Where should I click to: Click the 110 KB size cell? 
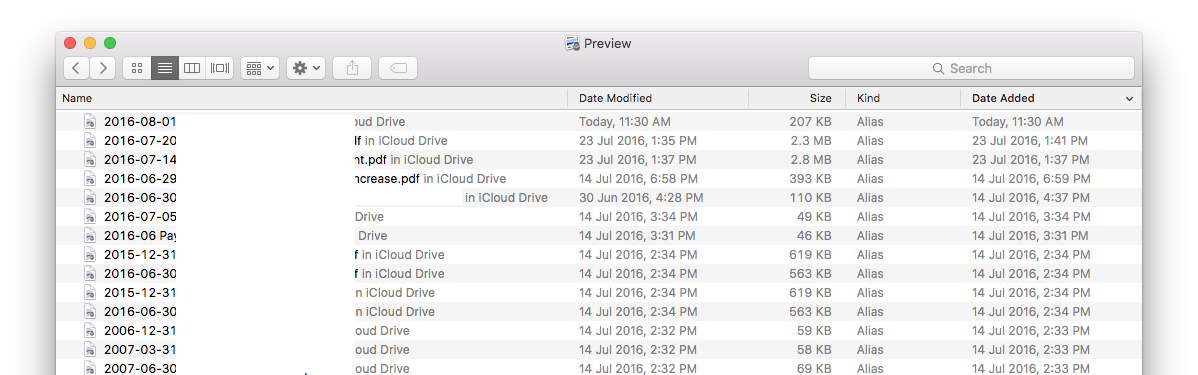point(811,198)
